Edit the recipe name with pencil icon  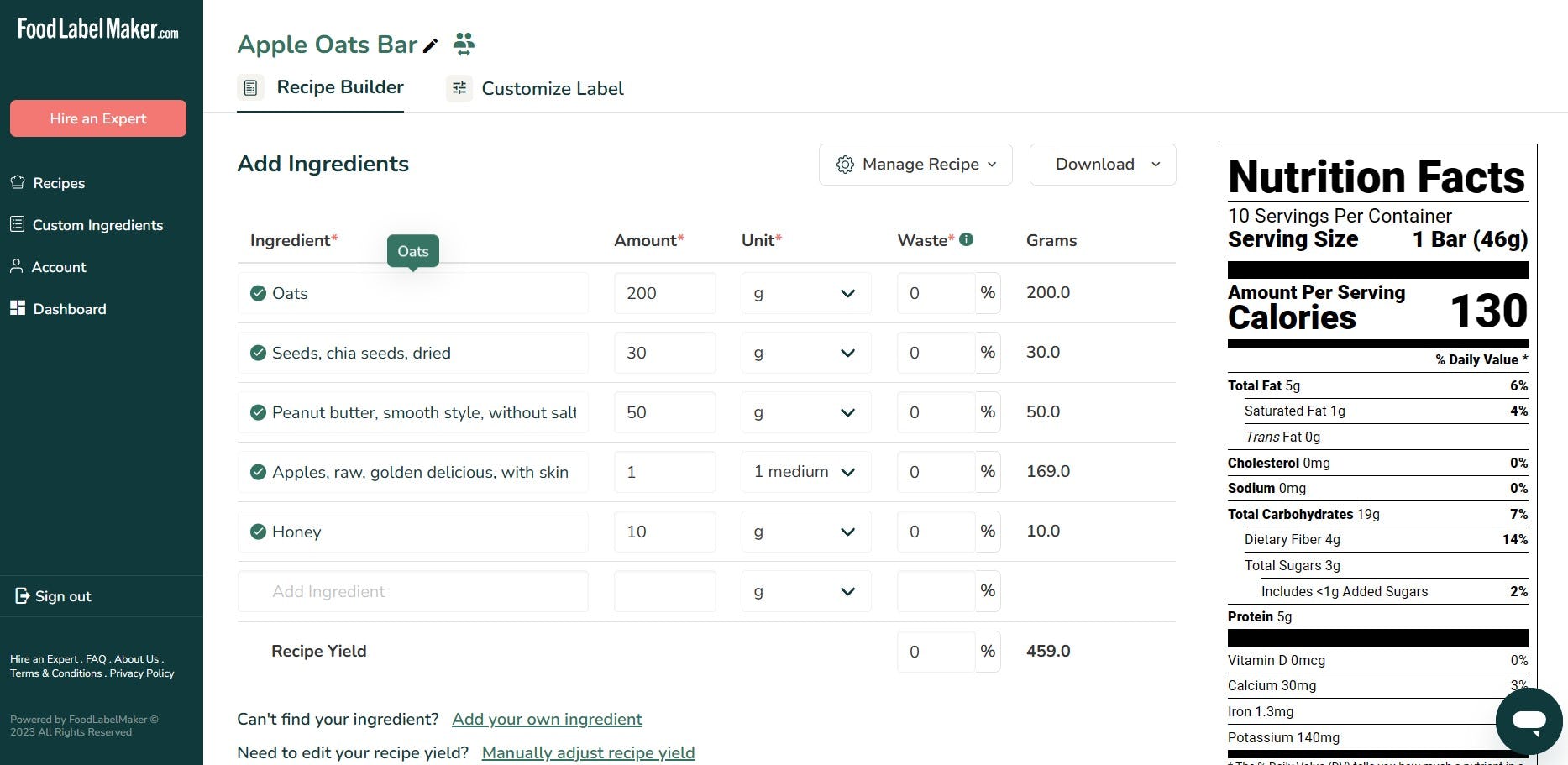coord(431,46)
